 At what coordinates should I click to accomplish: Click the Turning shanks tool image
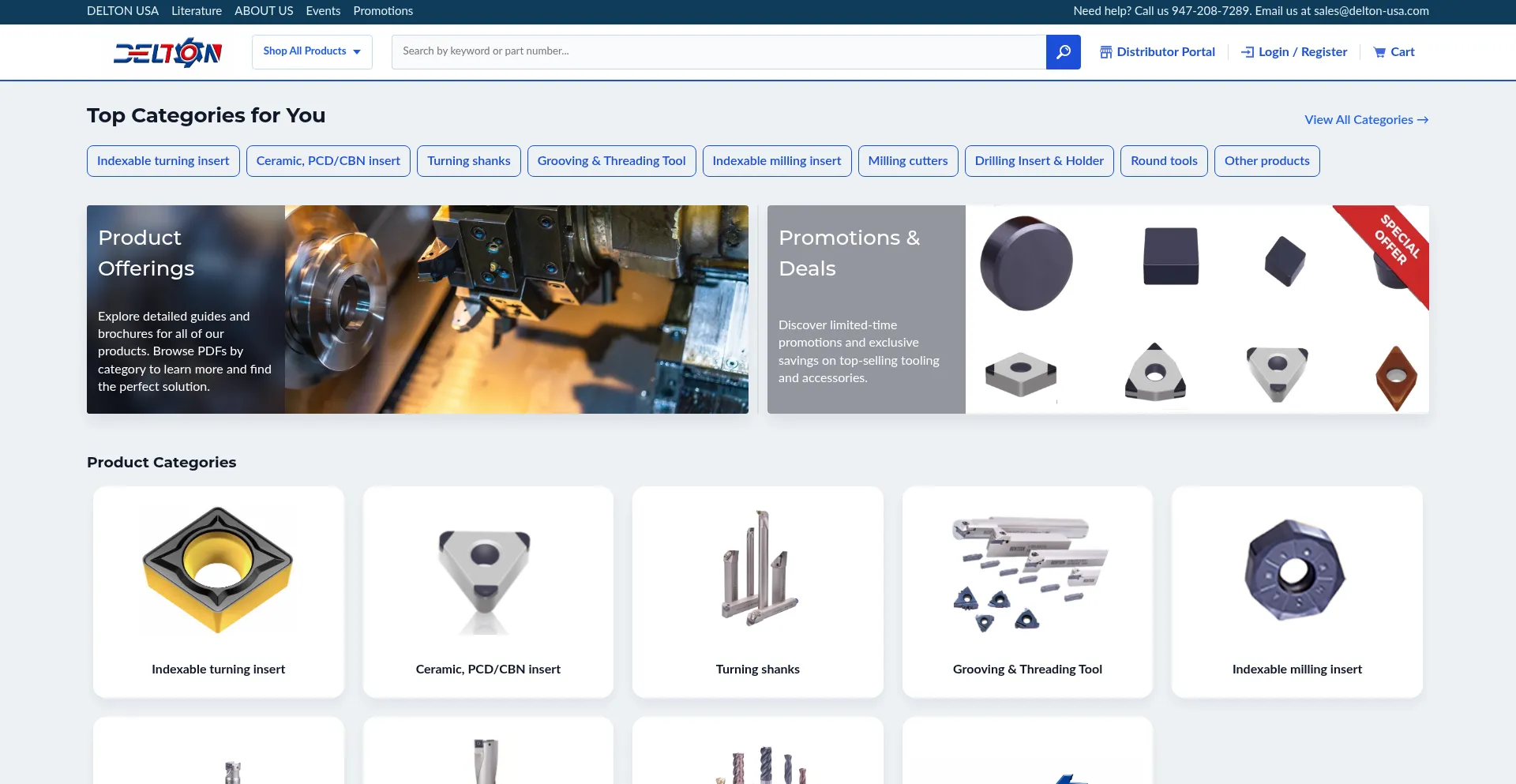coord(760,568)
